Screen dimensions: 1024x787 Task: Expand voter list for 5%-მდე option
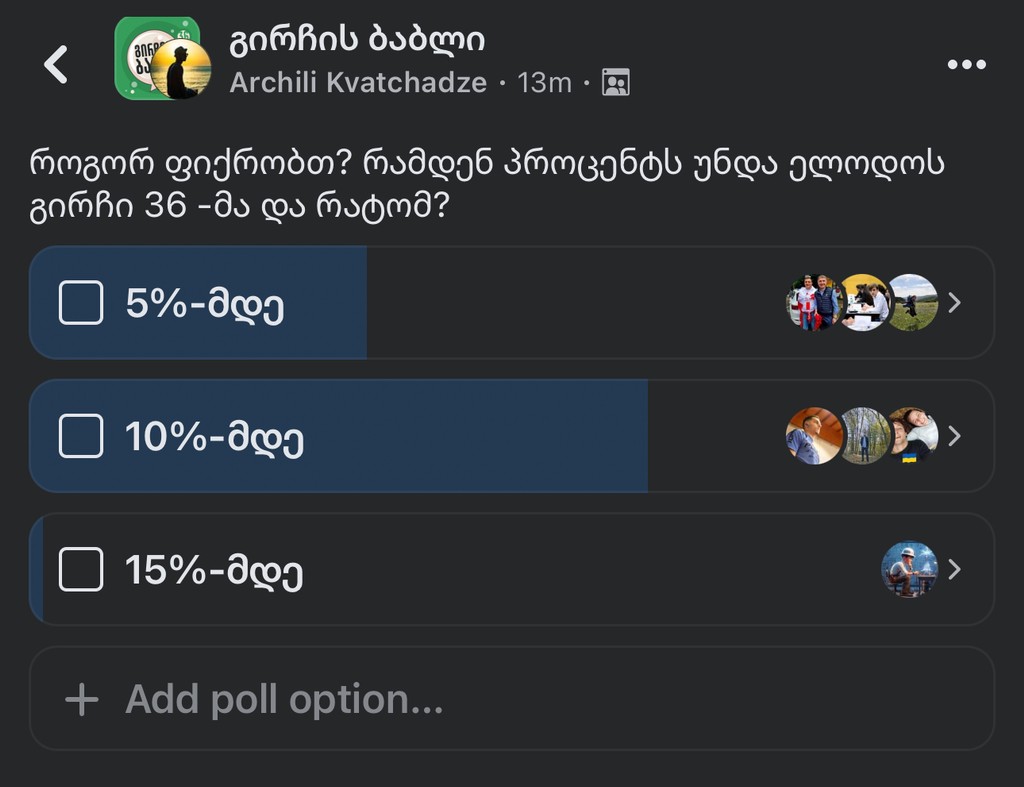955,302
